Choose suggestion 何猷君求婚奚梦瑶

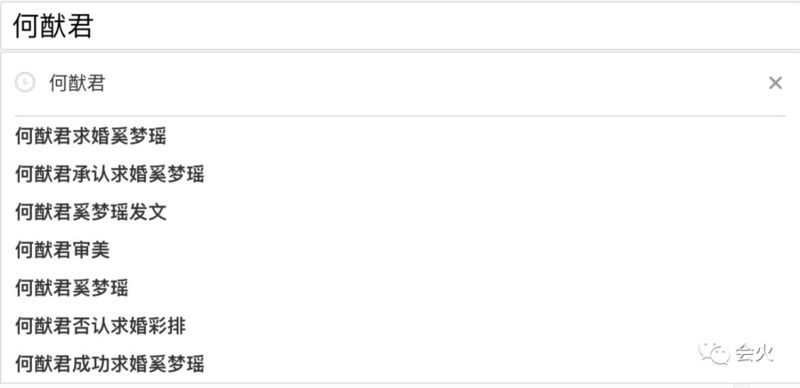[x=90, y=136]
